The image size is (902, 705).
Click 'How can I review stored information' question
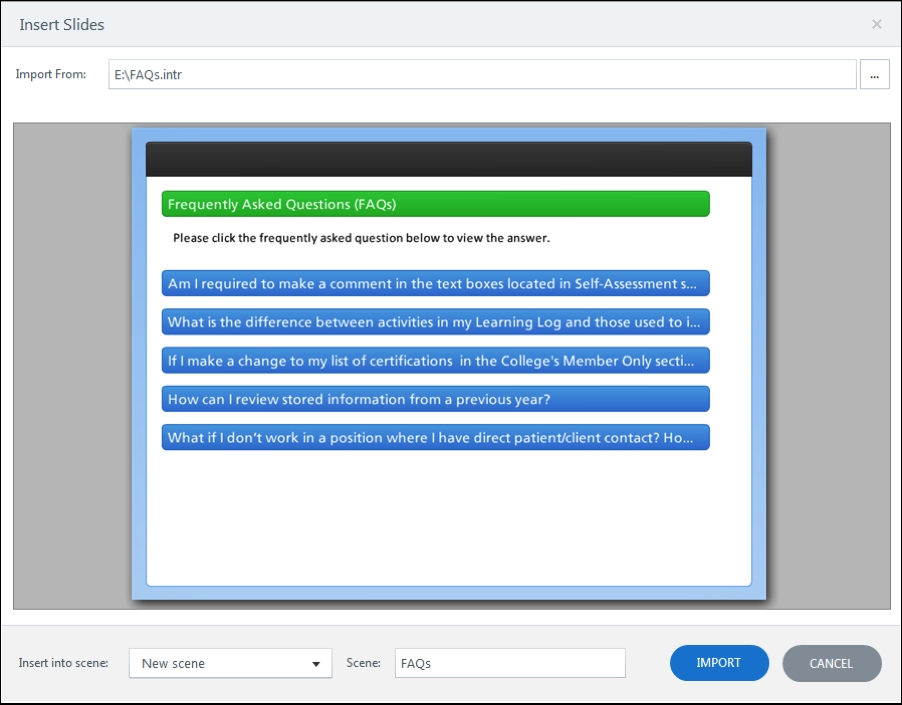[435, 399]
